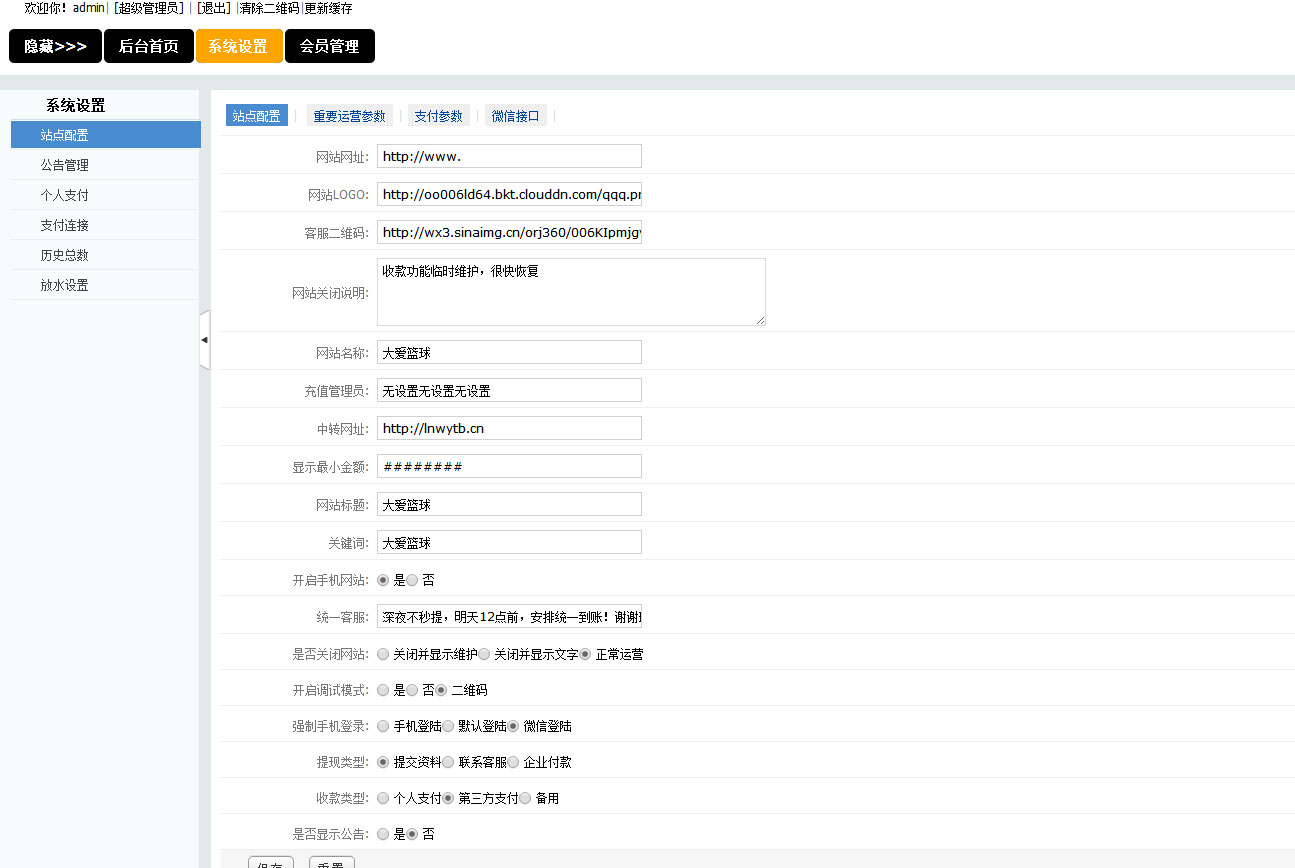Choose 企业付款 as 提现类型
The height and width of the screenshot is (868, 1295).
click(512, 761)
